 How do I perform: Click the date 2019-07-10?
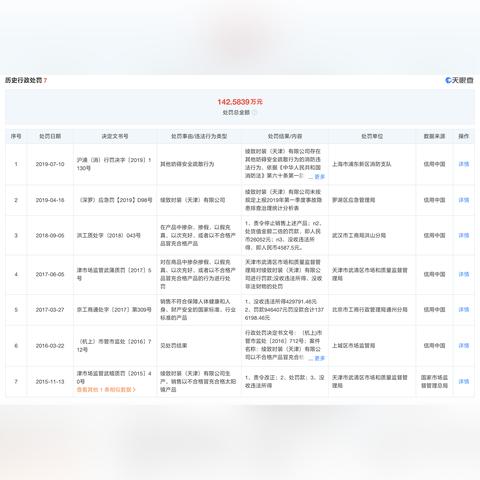point(50,164)
